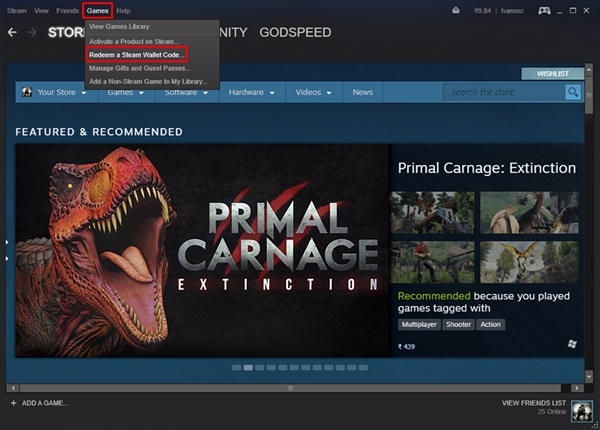Click Add a Game link
600x430 pixels.
coord(45,403)
